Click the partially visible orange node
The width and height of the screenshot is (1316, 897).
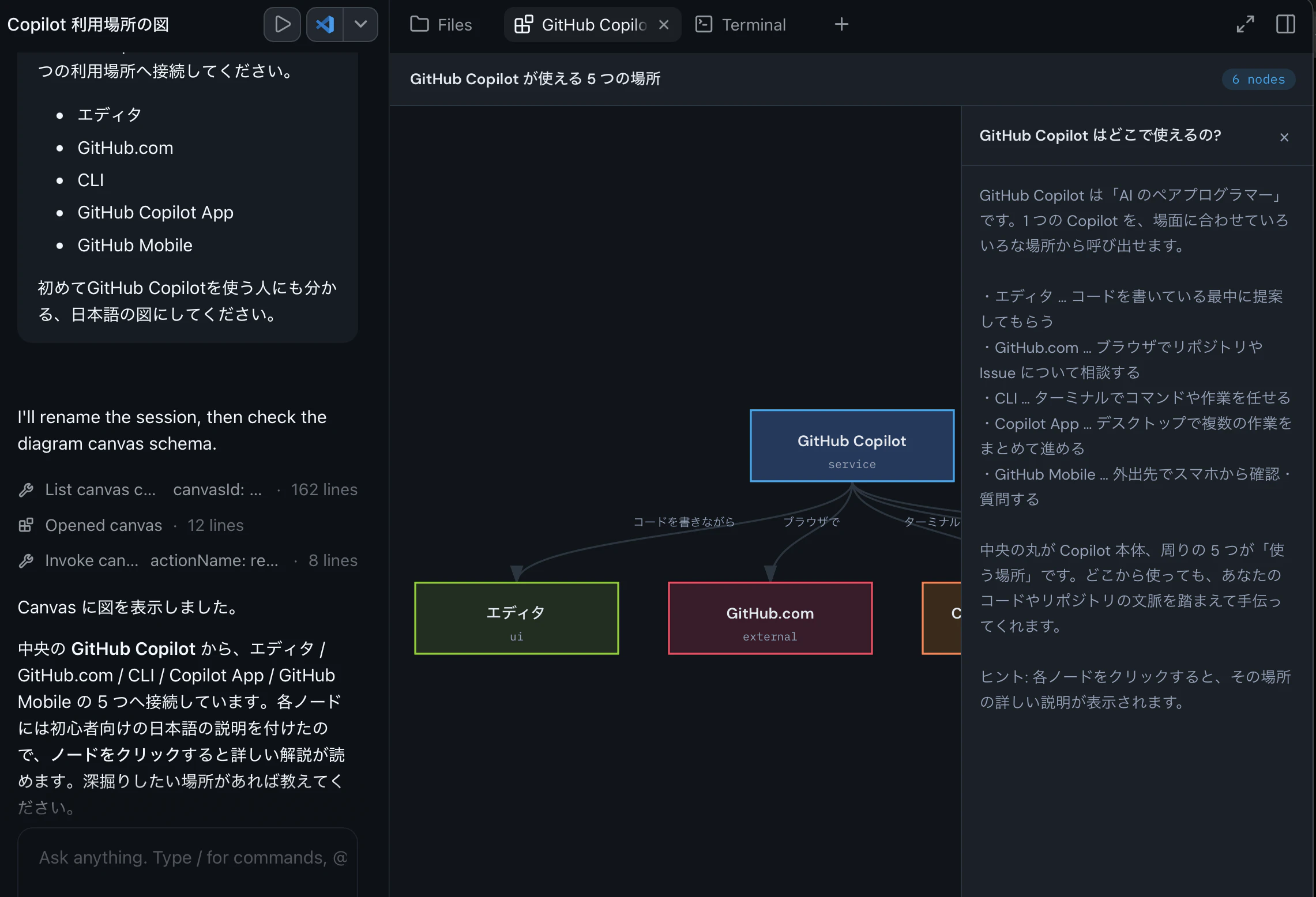point(942,618)
